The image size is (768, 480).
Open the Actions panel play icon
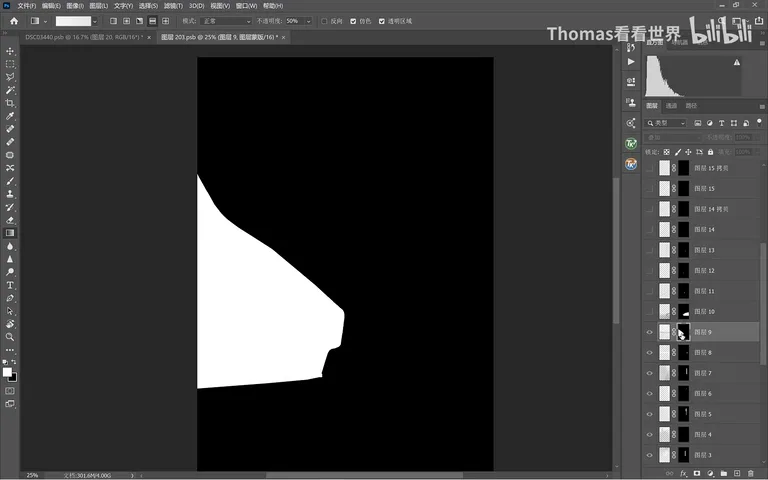631,62
